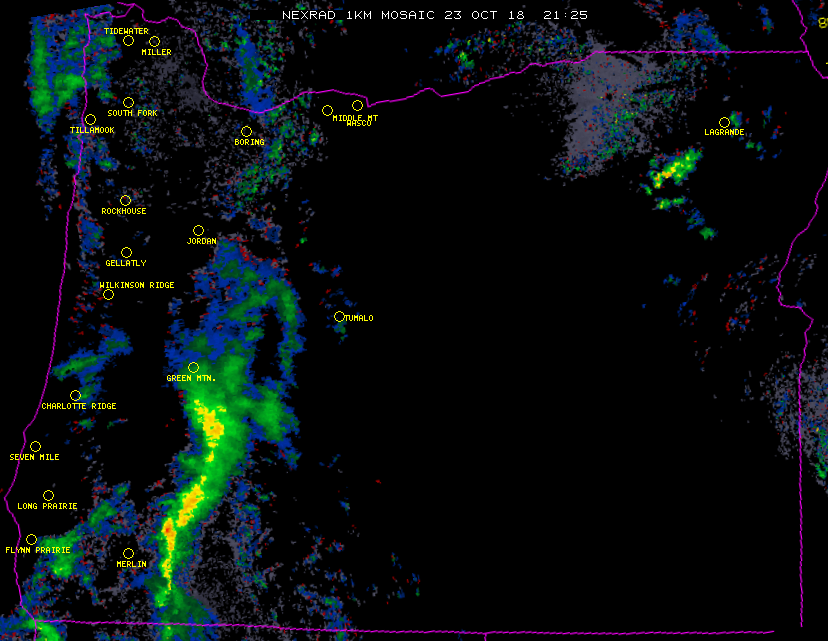Click the 21:25 timestamp in the header
Viewport: 828px width, 641px height.
coord(565,15)
